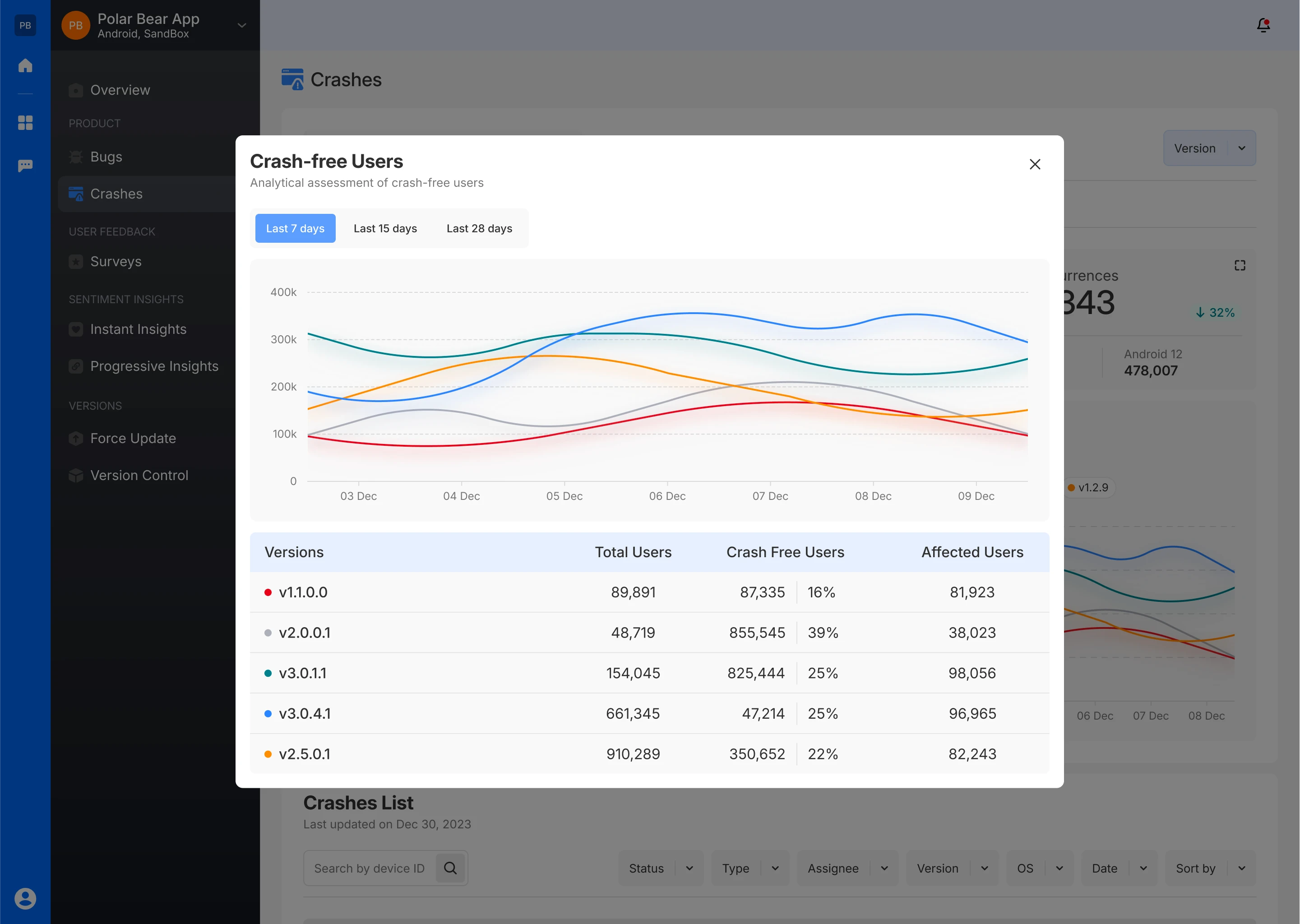This screenshot has width=1300, height=924.
Task: Click the 32% decrease indicator
Action: (x=1215, y=313)
